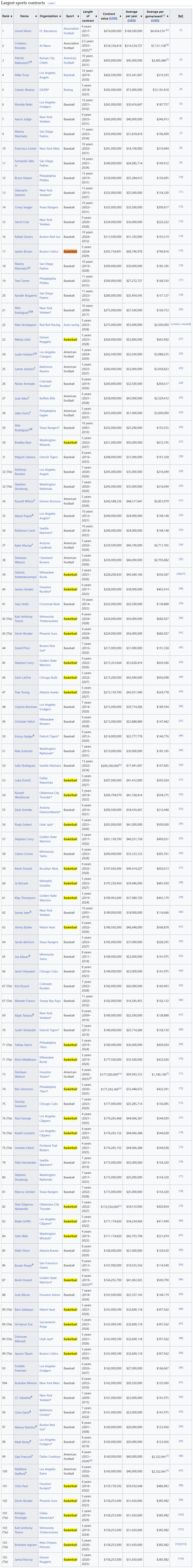193x1568 pixels.
Task: Open Al-Nassr organization link
Action: point(45,46)
